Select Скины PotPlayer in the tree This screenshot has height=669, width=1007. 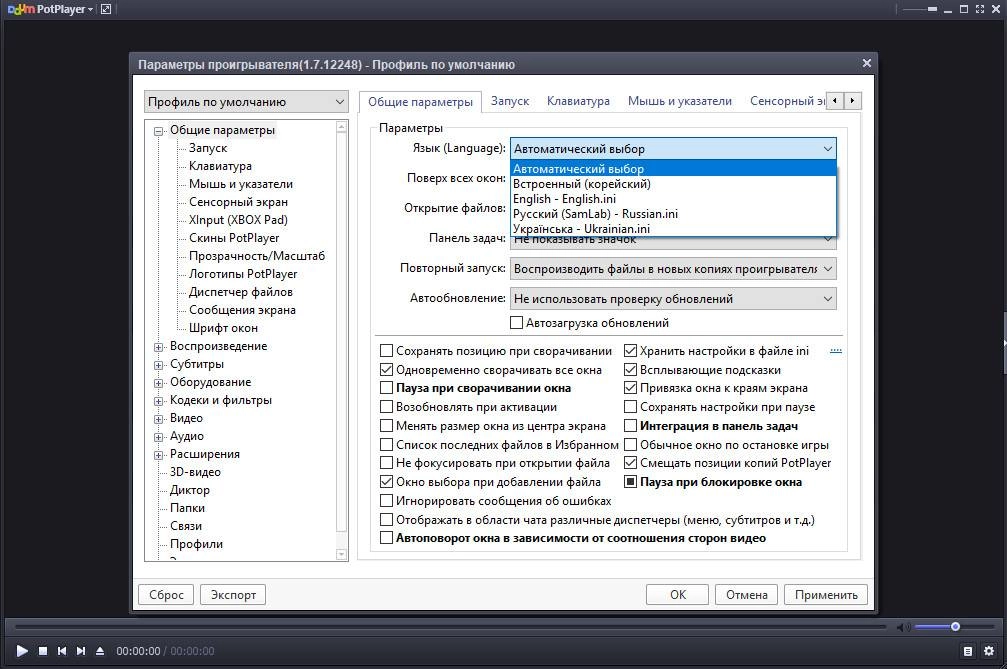point(234,238)
